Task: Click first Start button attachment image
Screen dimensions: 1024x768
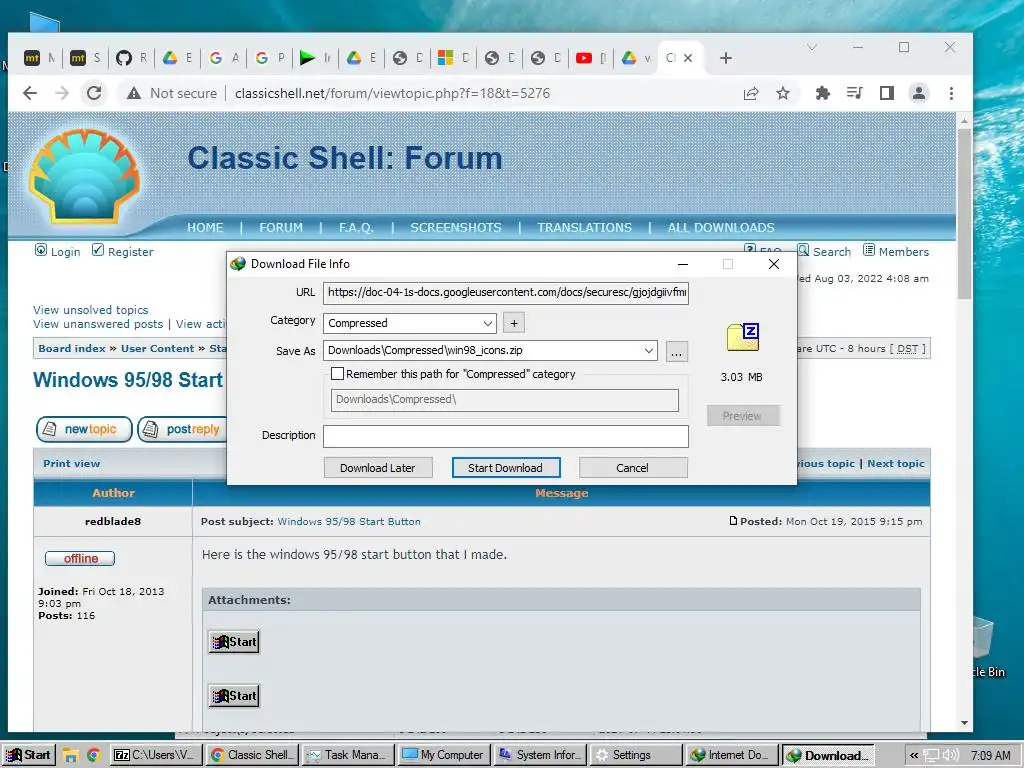Action: click(234, 642)
